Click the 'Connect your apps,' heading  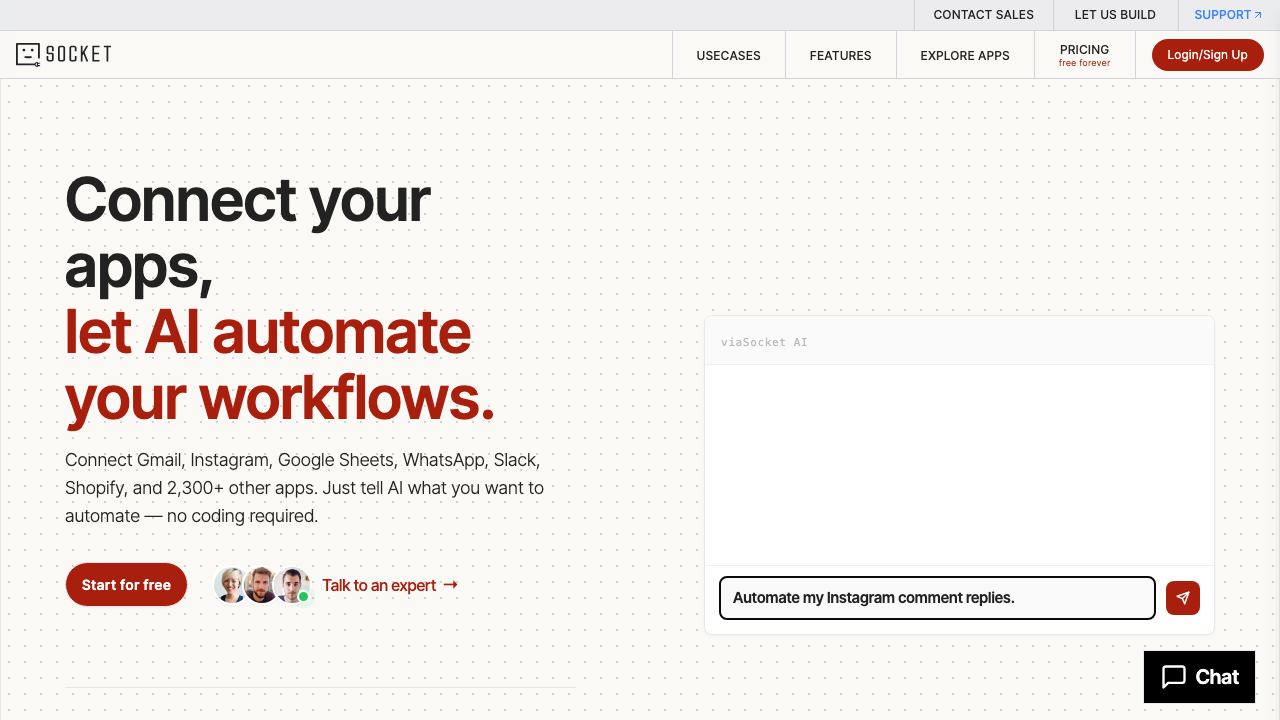247,233
